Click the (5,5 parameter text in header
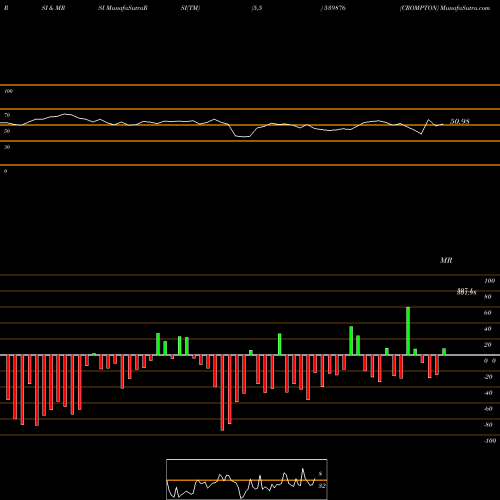Viewport: 500px width, 500px height. [257, 8]
